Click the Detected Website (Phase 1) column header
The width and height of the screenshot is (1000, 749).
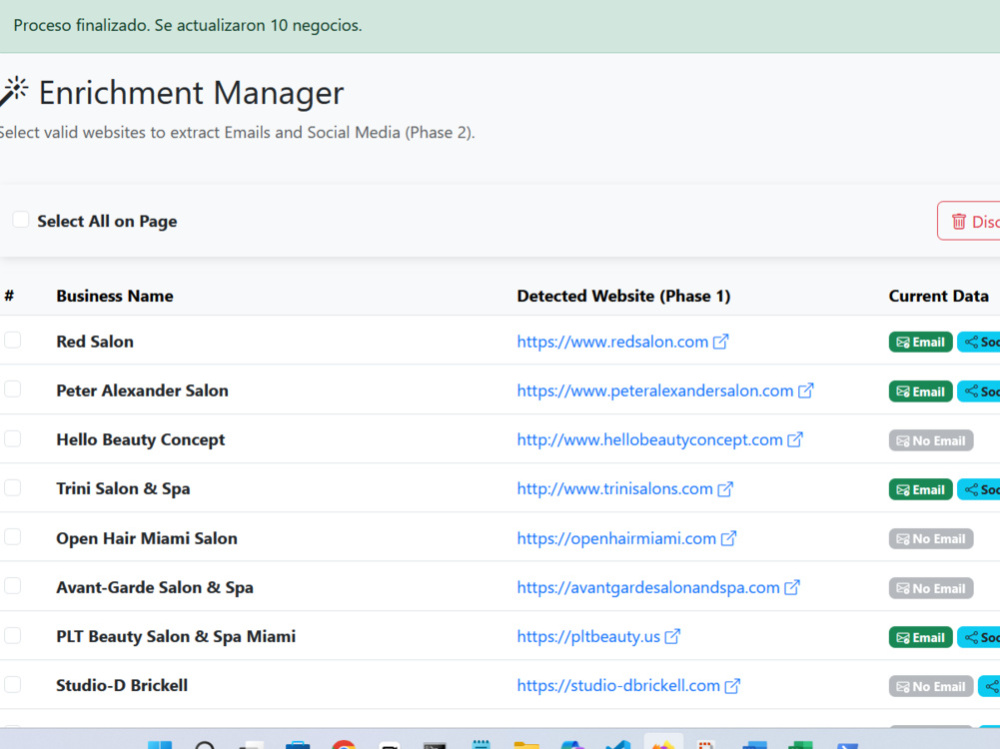pyautogui.click(x=624, y=296)
